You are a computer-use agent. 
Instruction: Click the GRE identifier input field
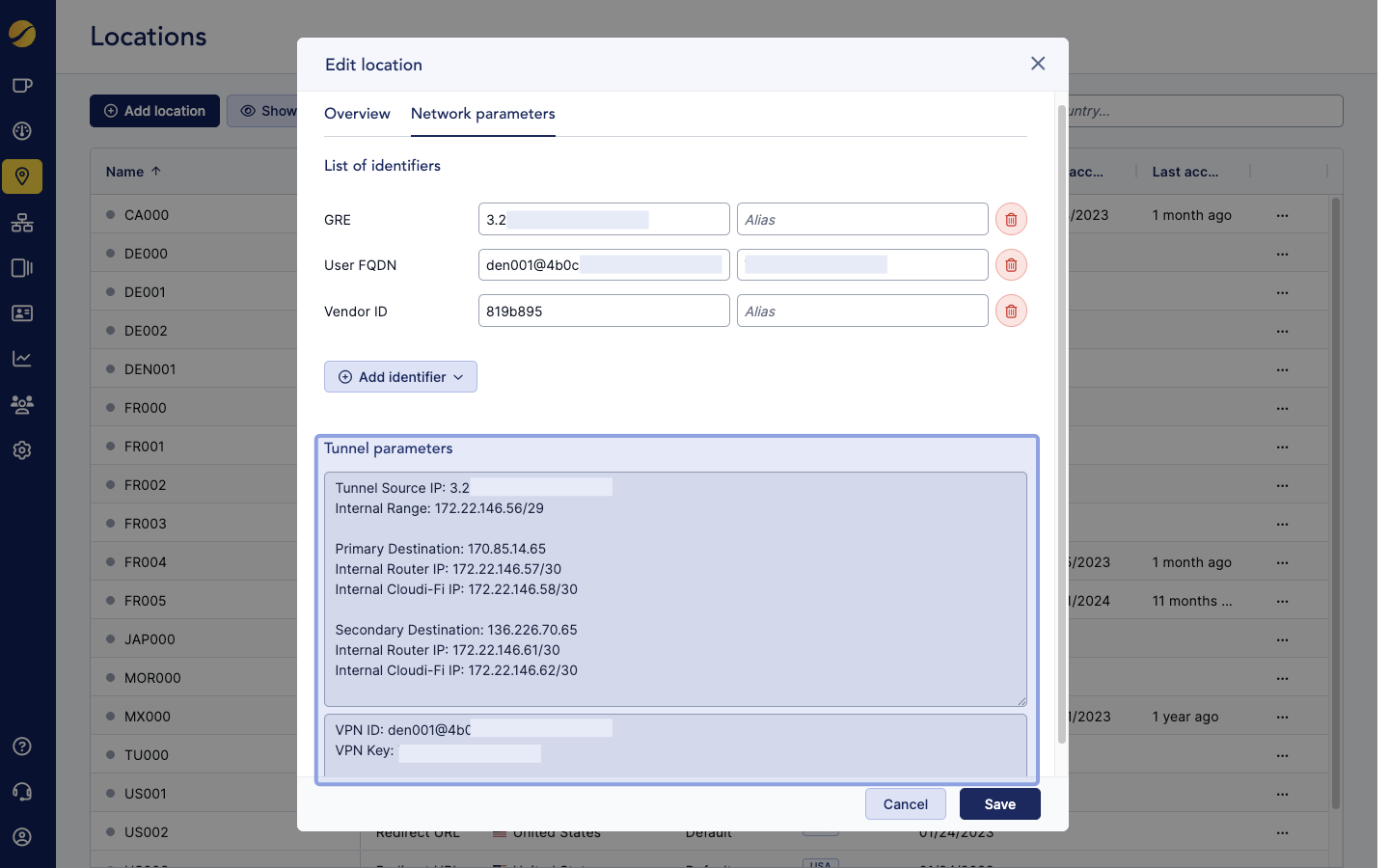[x=604, y=219]
